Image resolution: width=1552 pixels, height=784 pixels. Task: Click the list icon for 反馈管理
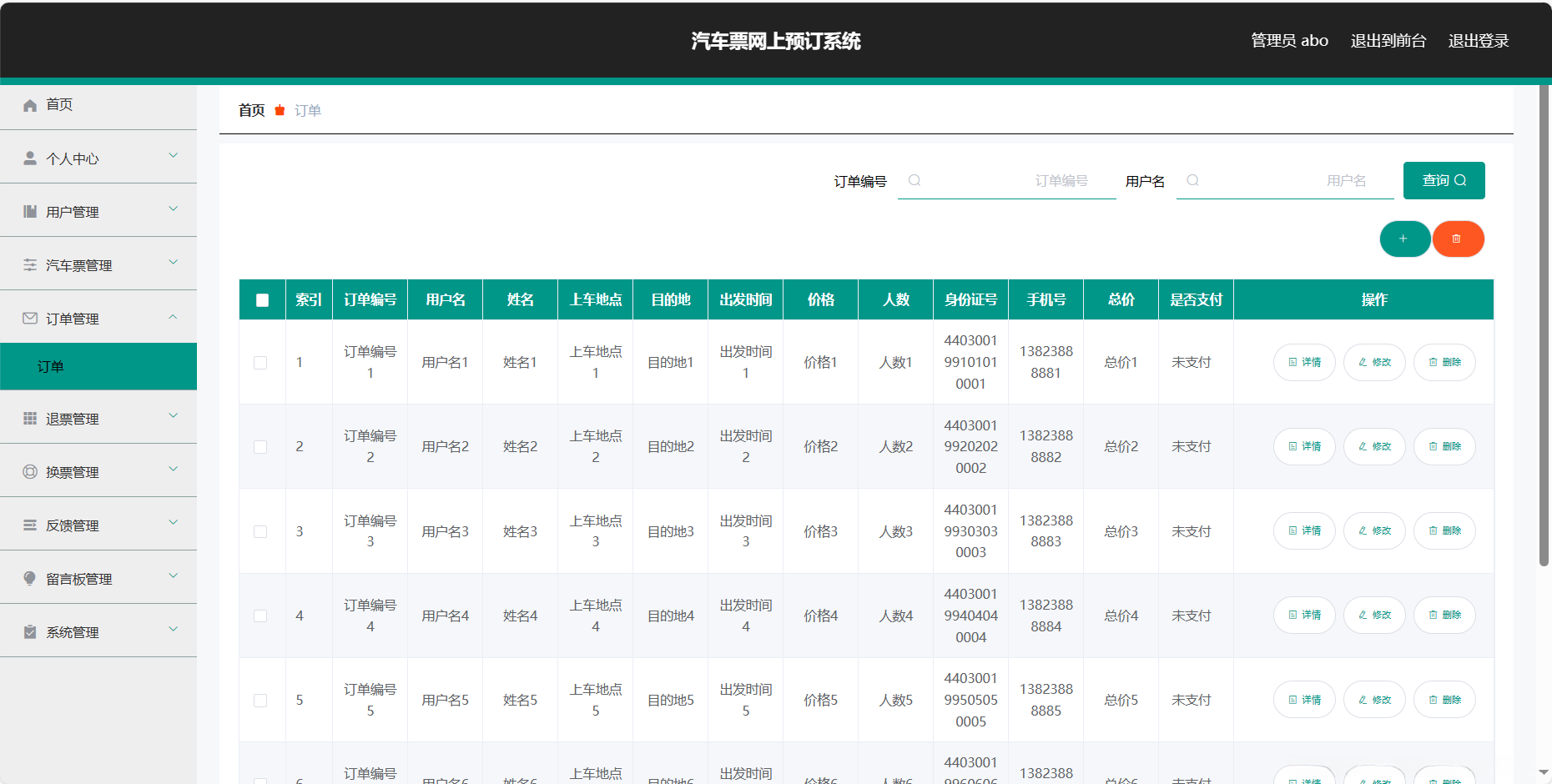[x=30, y=525]
